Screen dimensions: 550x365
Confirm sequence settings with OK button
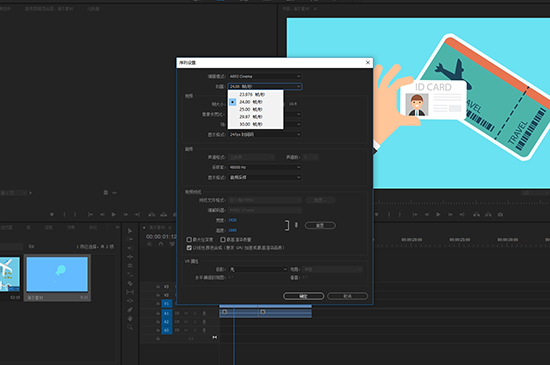303,296
